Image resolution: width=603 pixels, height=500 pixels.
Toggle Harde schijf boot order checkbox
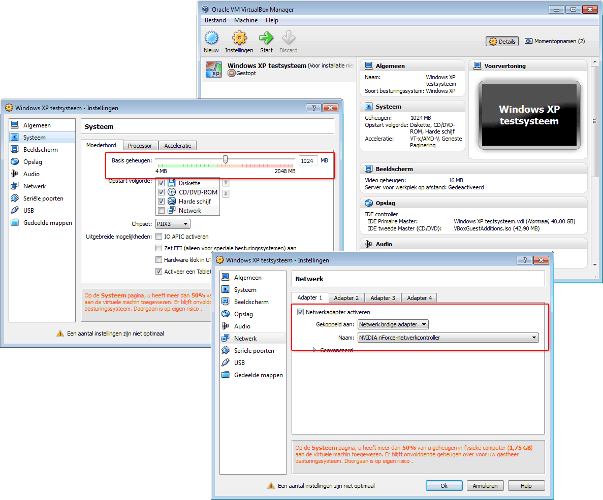161,201
